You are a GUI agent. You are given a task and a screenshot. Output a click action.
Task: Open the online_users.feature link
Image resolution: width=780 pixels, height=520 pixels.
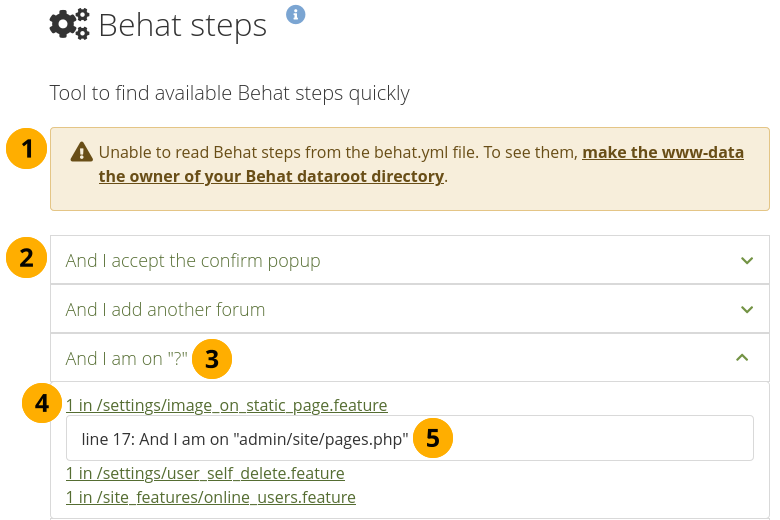210,497
